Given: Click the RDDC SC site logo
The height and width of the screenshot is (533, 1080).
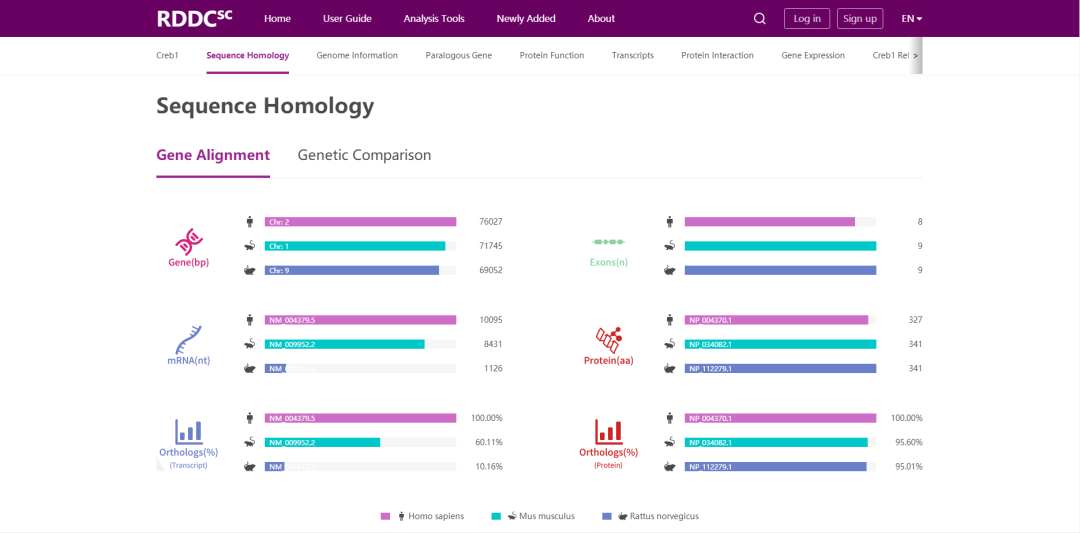Looking at the screenshot, I should point(194,18).
